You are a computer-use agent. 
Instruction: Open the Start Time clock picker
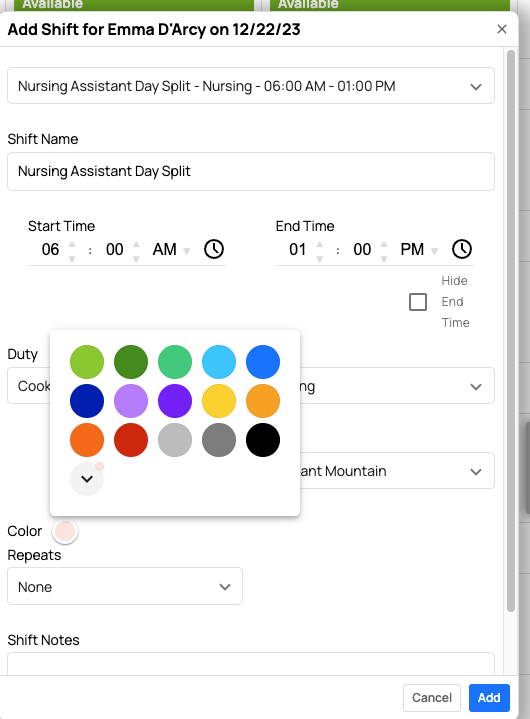coord(214,249)
